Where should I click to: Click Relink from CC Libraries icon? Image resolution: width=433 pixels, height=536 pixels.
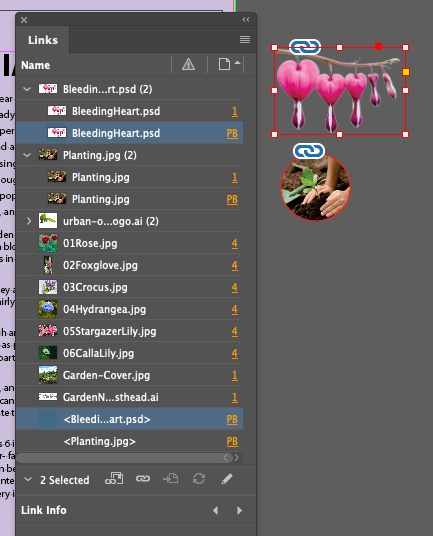point(114,479)
